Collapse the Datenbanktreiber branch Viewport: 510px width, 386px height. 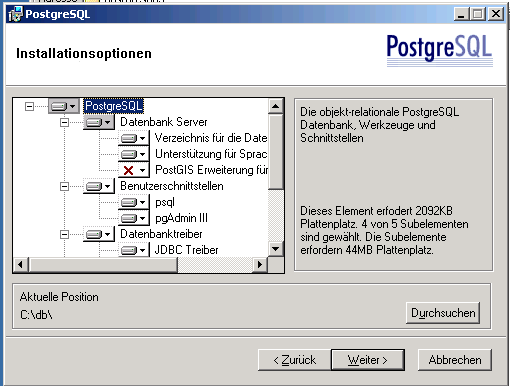[x=64, y=234]
